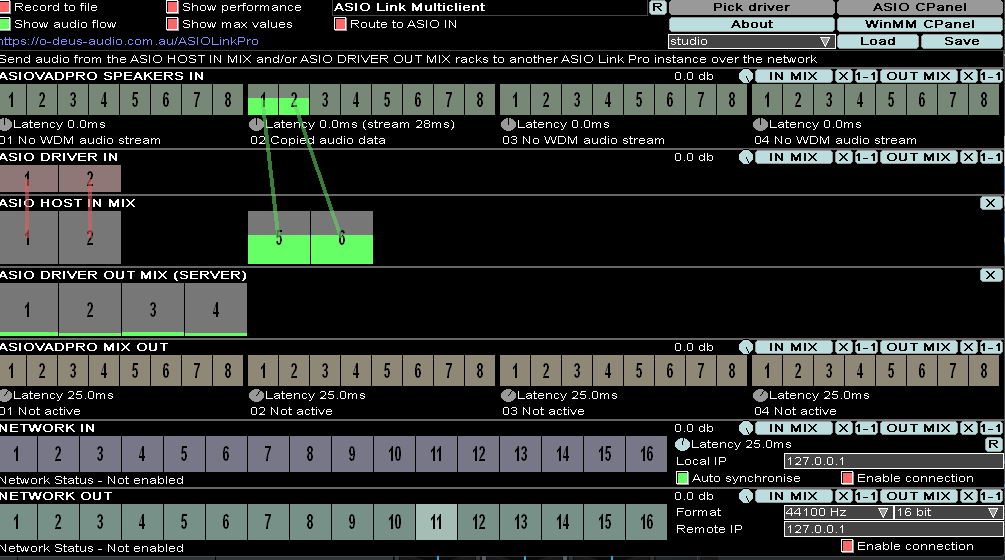
Task: Enable connection for Network Out
Action: pos(847,546)
